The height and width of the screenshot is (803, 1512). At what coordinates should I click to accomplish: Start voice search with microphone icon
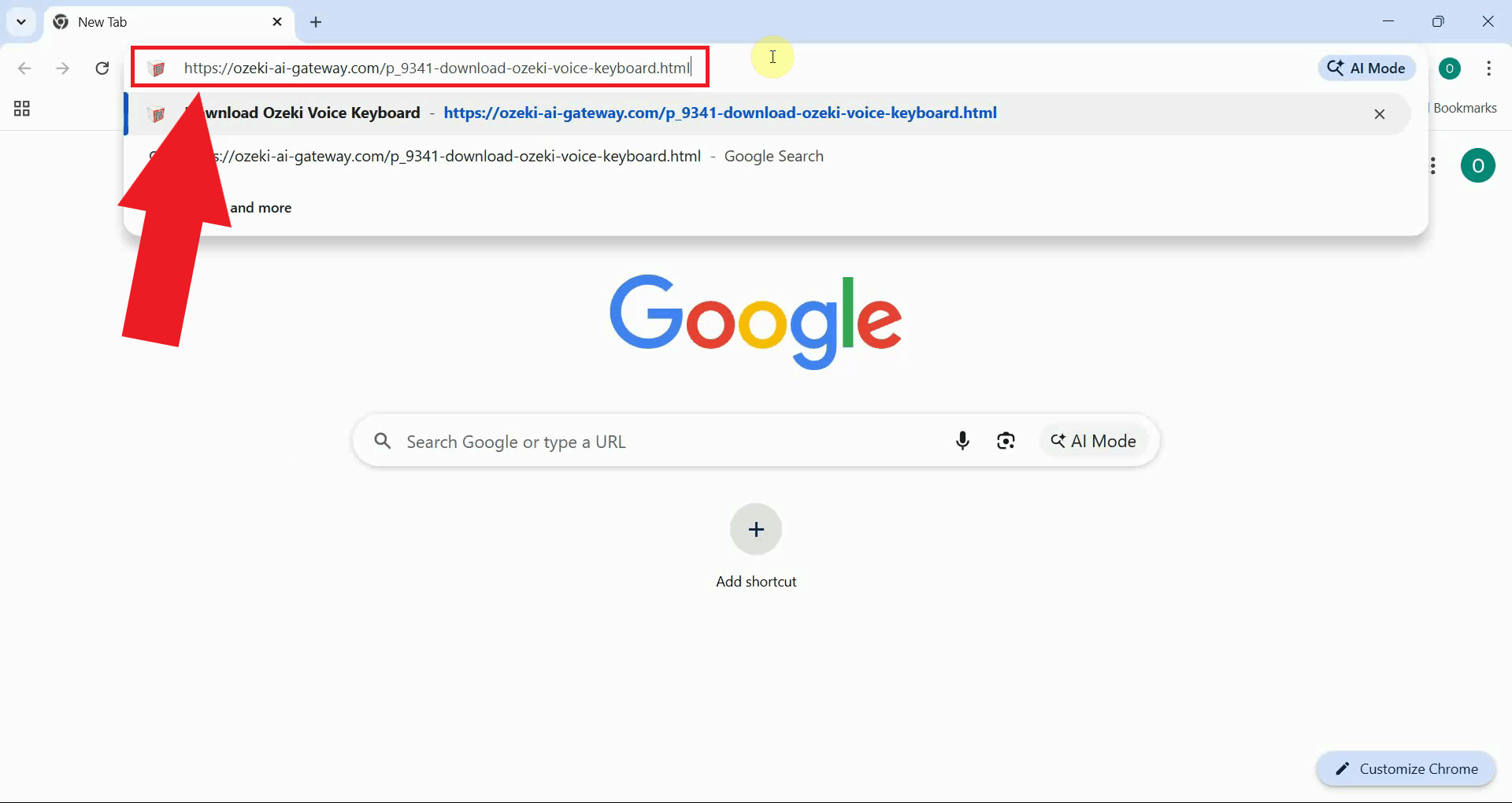click(x=962, y=441)
